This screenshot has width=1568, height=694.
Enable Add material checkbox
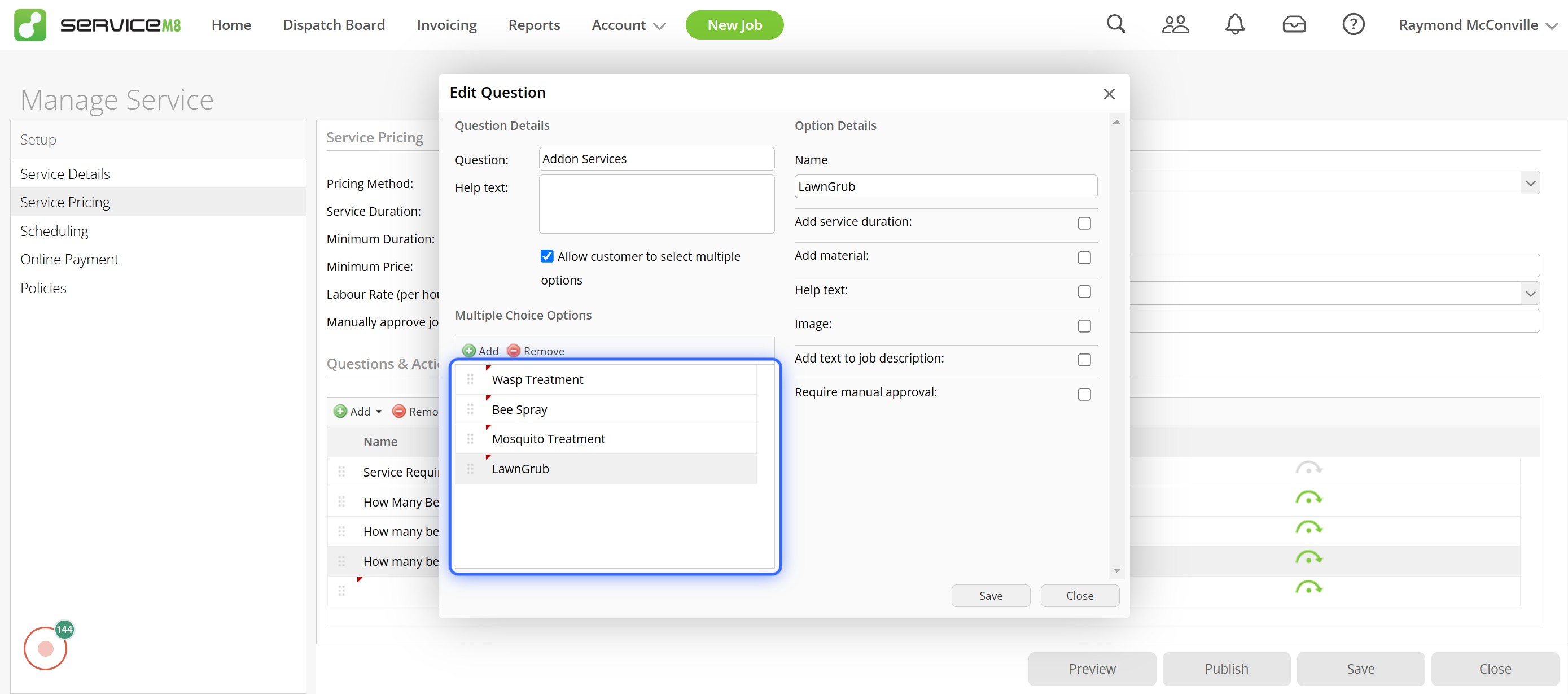1084,257
